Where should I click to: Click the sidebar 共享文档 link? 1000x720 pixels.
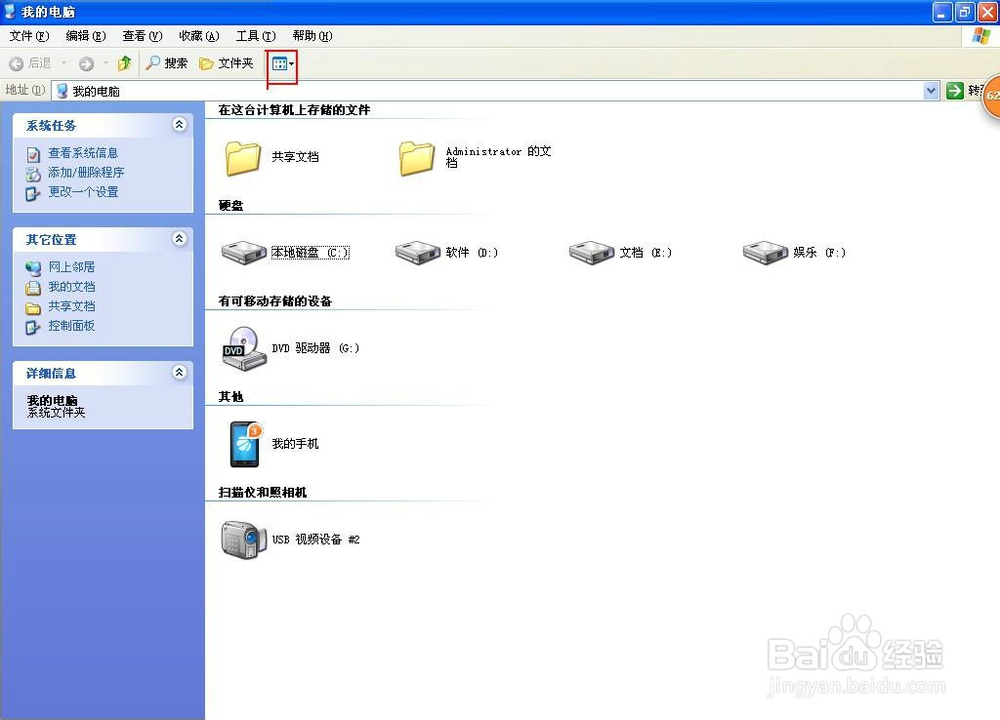click(x=71, y=306)
